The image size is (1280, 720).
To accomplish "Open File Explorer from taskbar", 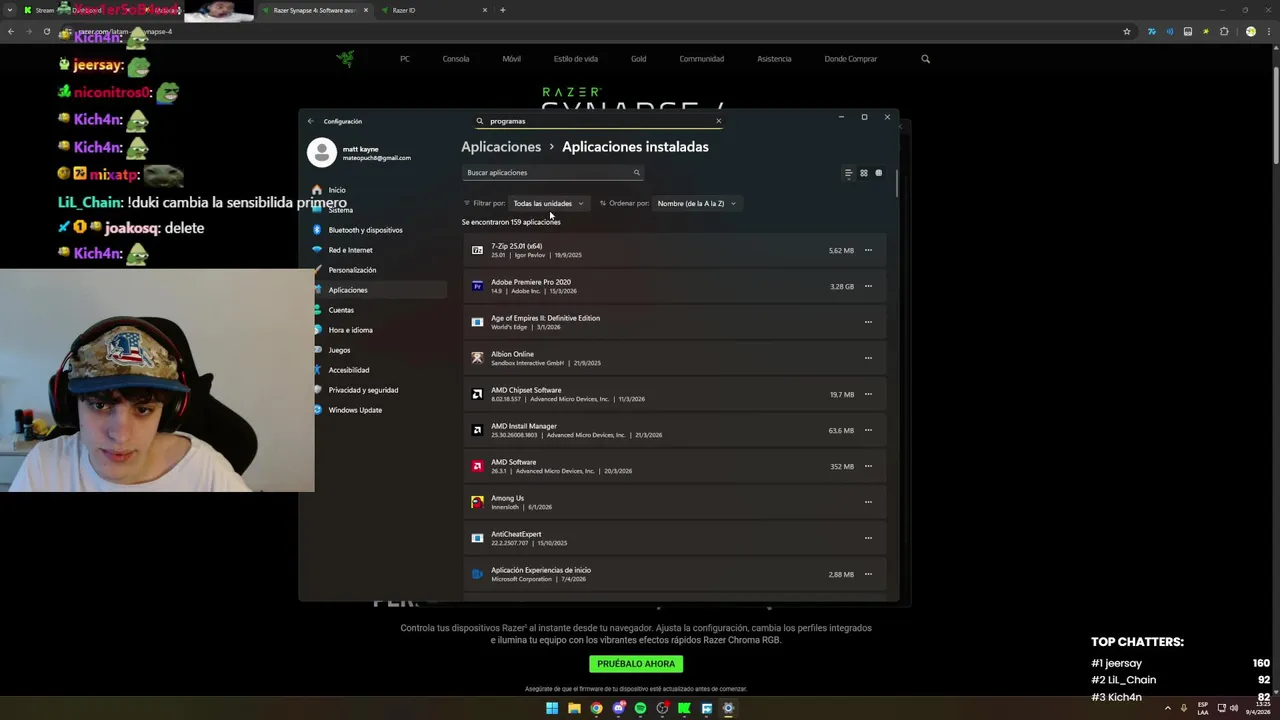I will [x=574, y=708].
